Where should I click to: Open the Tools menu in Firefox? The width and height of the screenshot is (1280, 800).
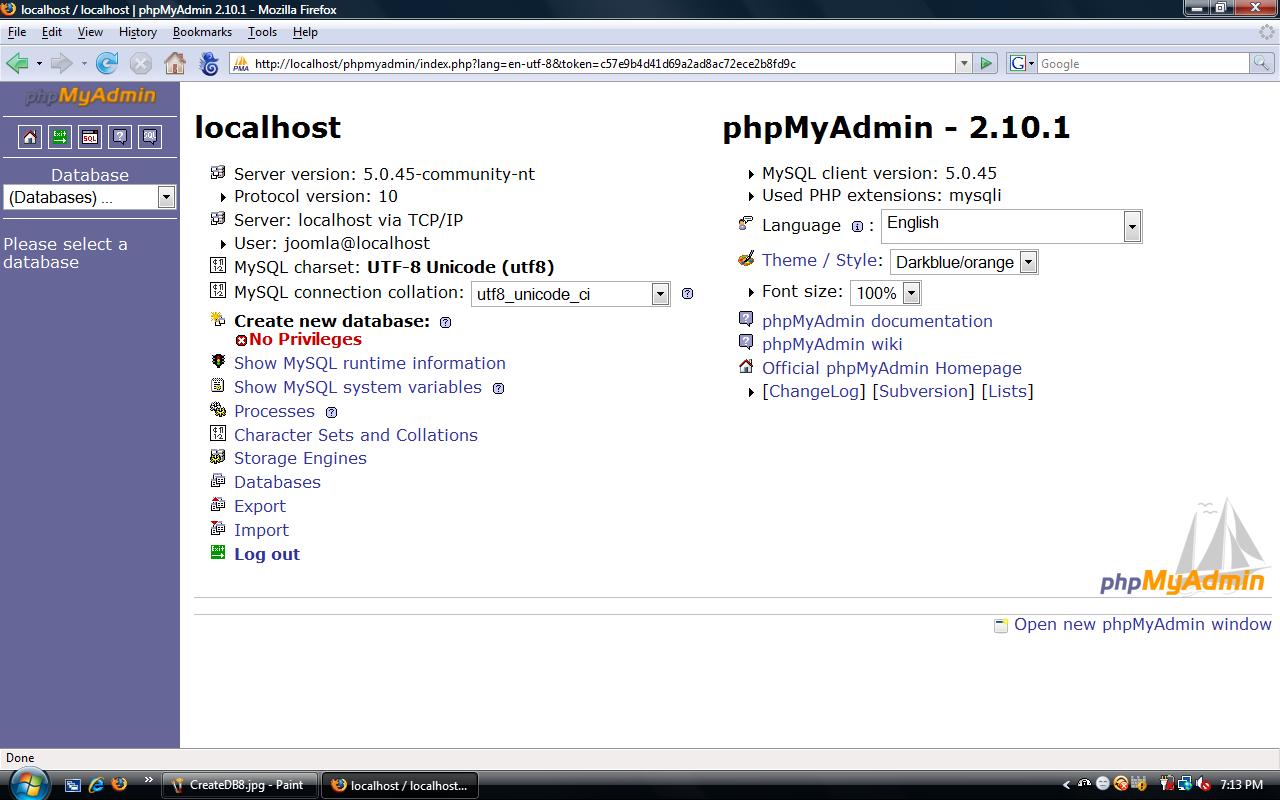coord(262,32)
